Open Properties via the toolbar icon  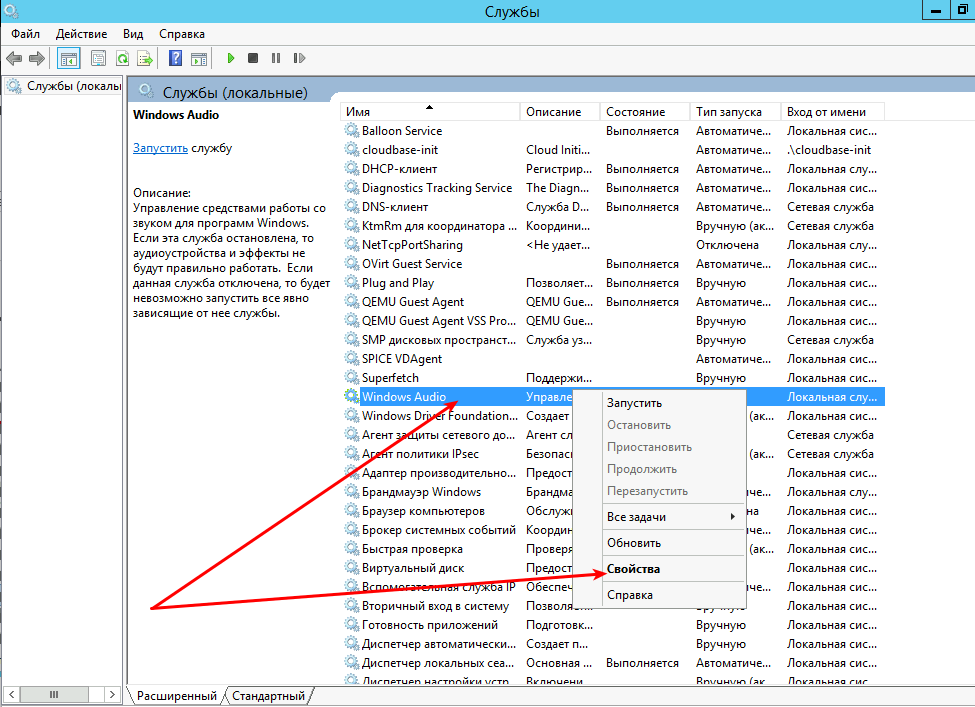click(x=98, y=59)
